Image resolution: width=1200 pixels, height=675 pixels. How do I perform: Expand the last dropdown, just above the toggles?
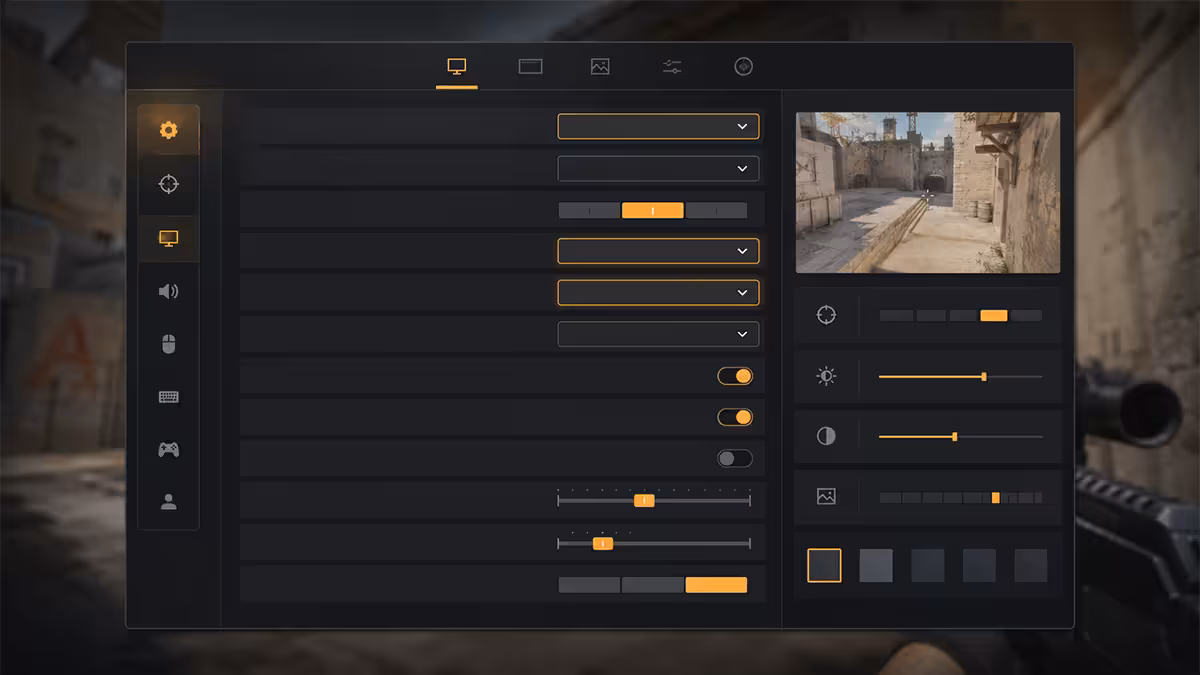click(x=658, y=334)
